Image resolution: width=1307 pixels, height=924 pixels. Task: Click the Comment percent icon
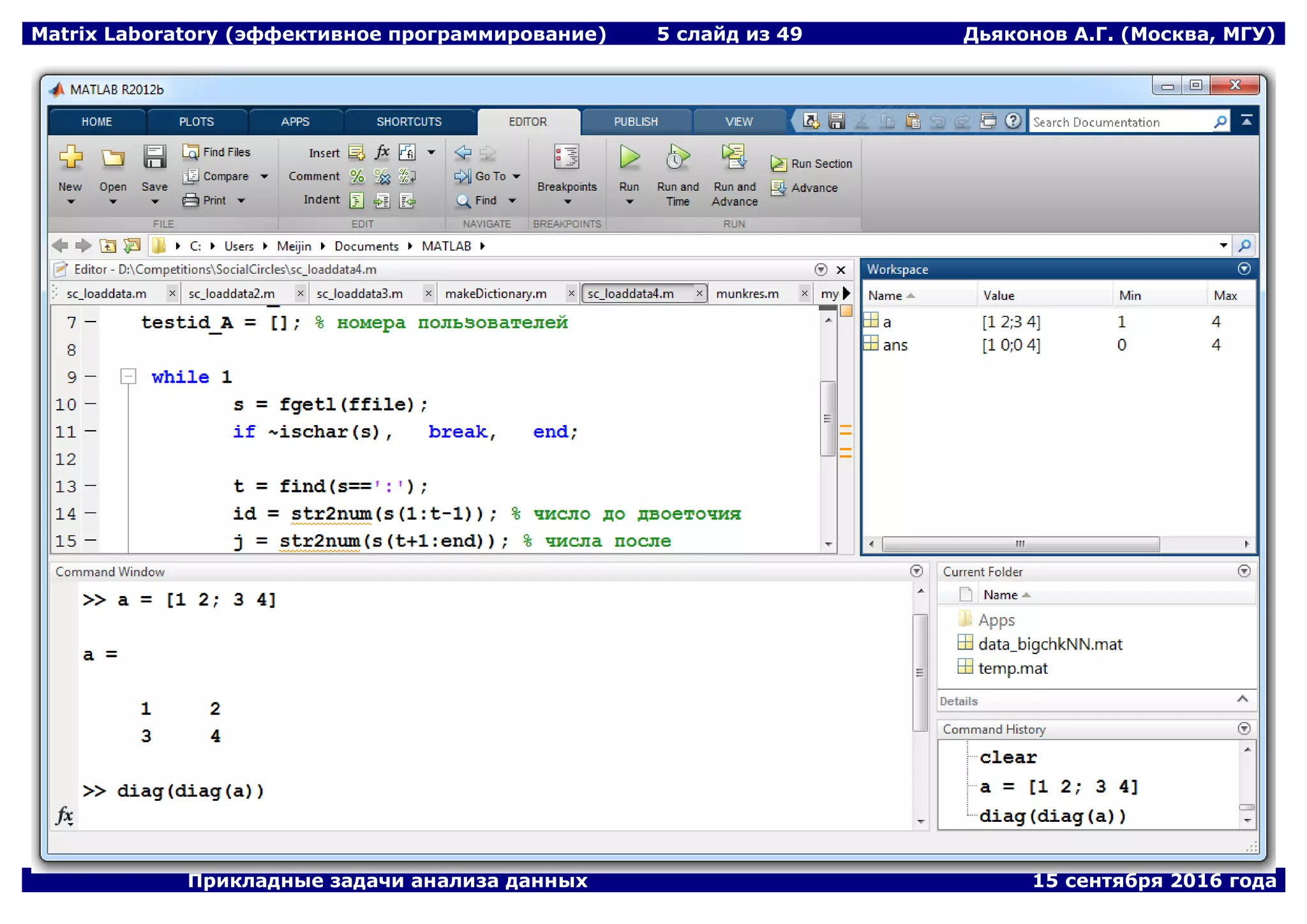357,177
